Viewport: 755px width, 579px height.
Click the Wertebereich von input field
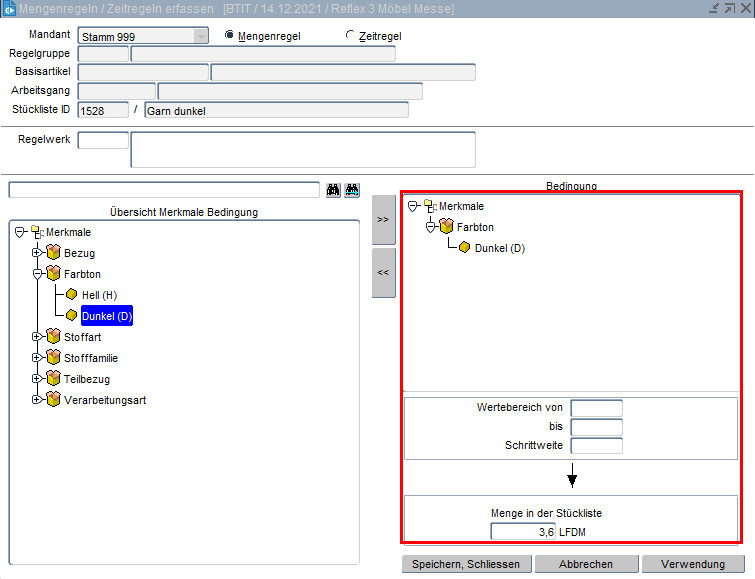[596, 408]
